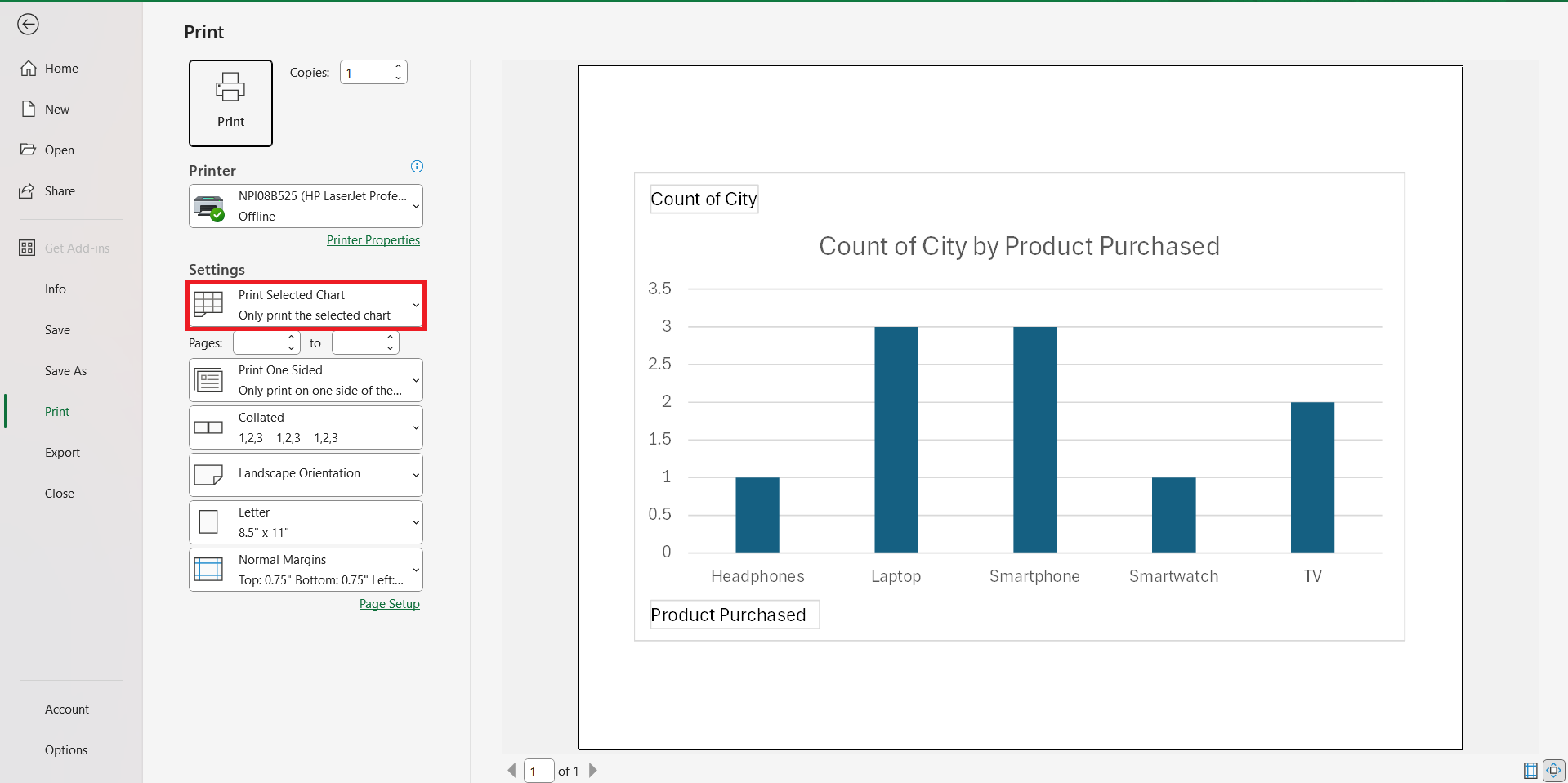The image size is (1568, 783).
Task: Select Save in the sidebar
Action: tap(57, 330)
